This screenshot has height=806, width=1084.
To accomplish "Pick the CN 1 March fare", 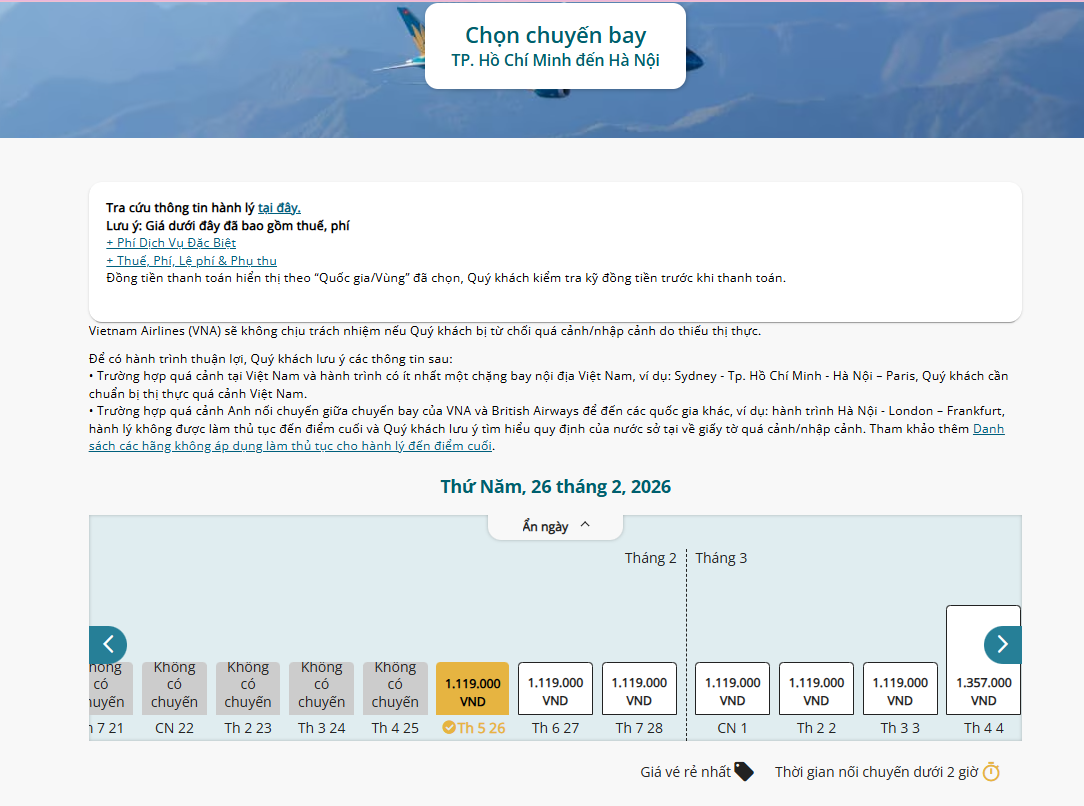I will 732,689.
